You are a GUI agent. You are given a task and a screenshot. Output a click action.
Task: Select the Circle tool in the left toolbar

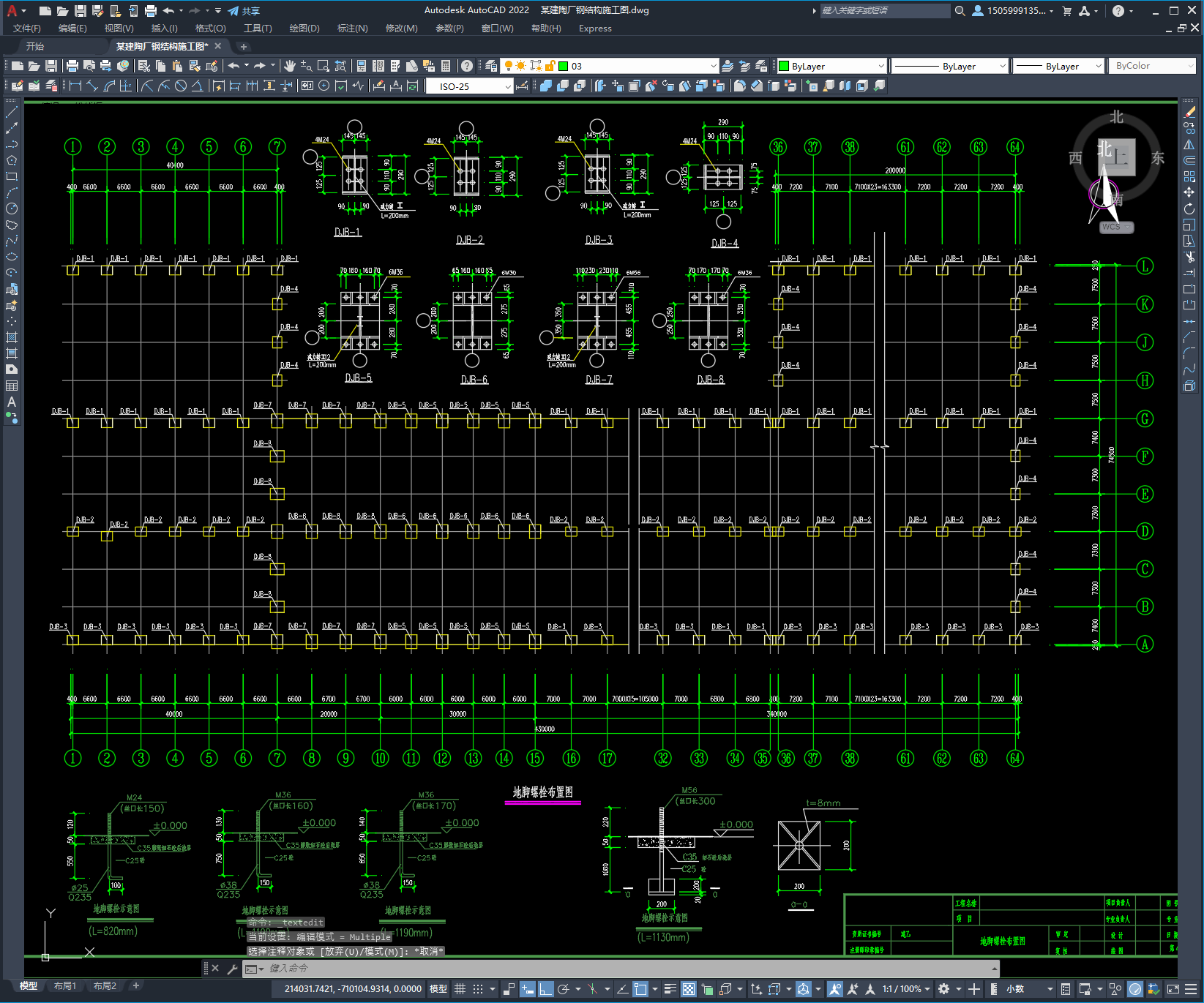pos(12,209)
